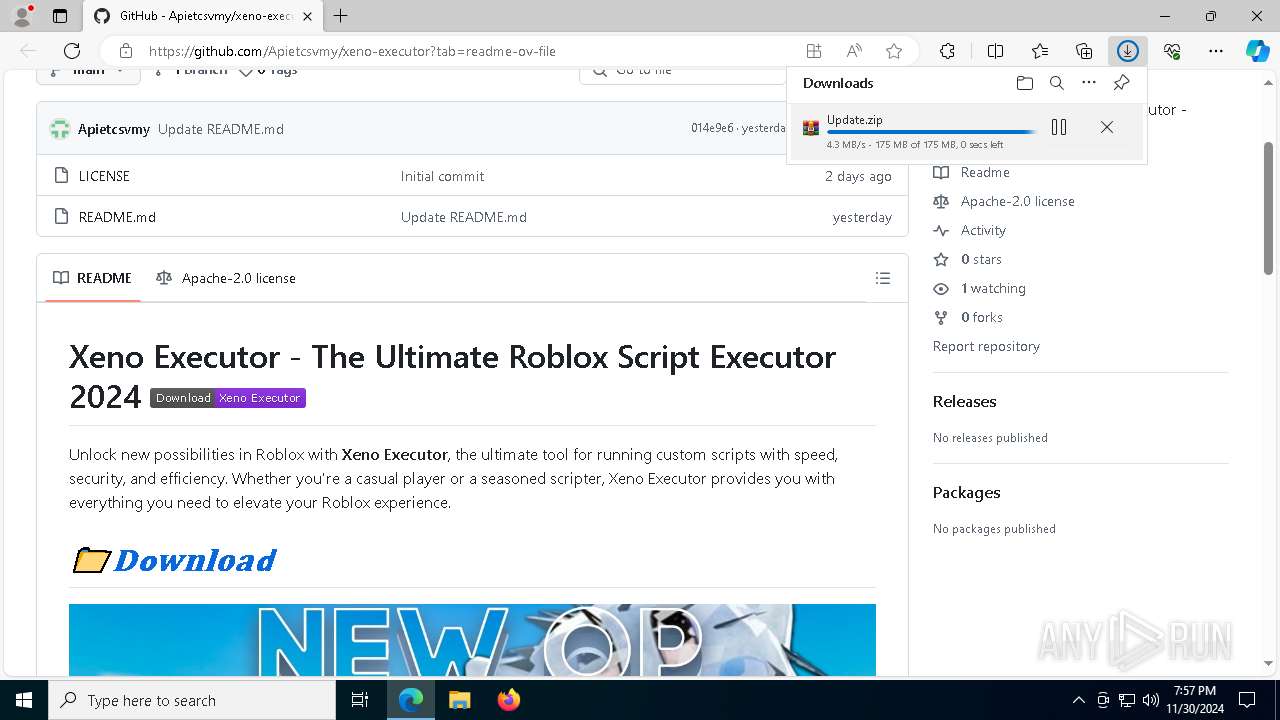
Task: Click the Download Xeno Executor badge
Action: (x=228, y=398)
